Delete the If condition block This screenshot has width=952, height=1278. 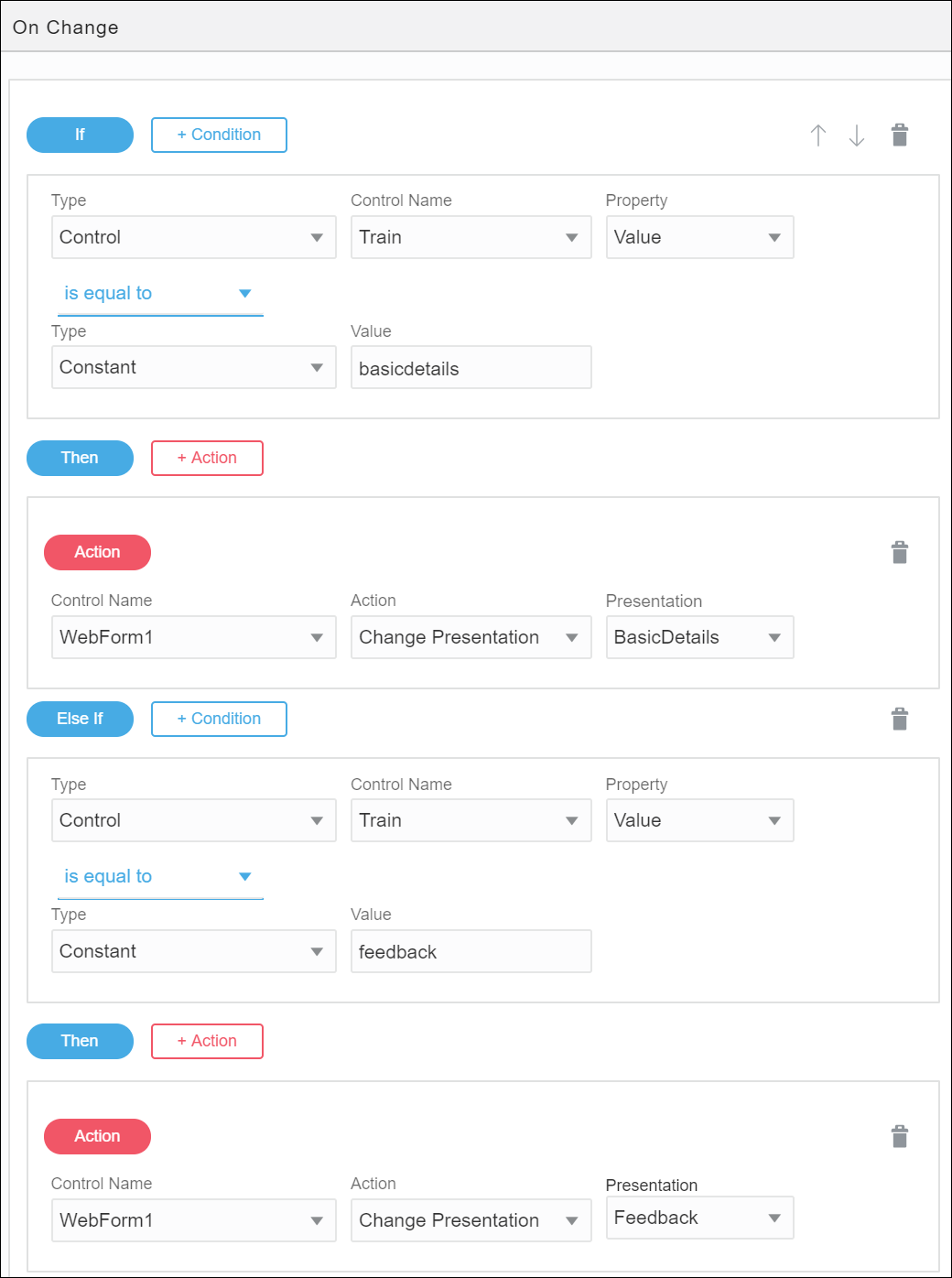(x=900, y=135)
